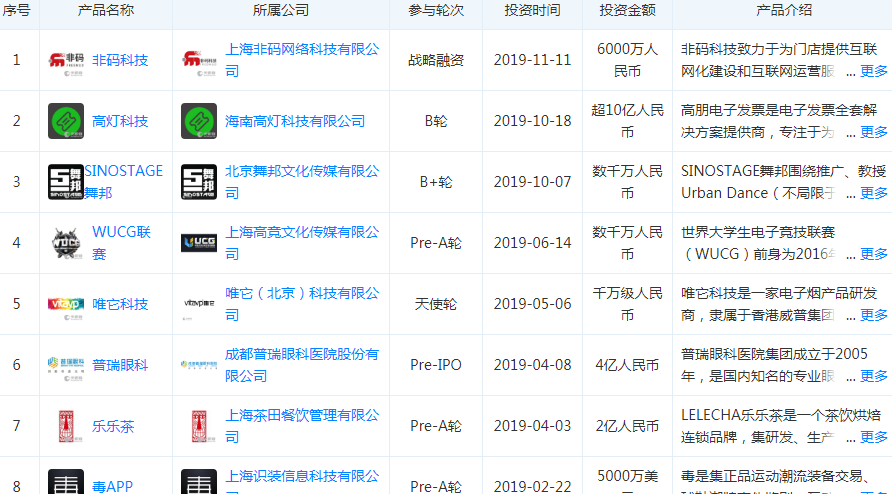The height and width of the screenshot is (494, 892).
Task: Click the 投资时间 column header
Action: coord(532,10)
